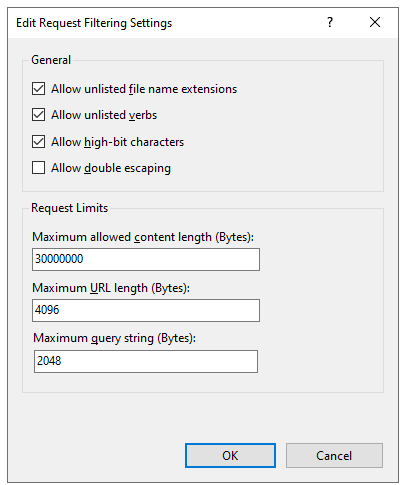Click the General group heading
Viewport: 404px width, 485px height.
click(51, 60)
